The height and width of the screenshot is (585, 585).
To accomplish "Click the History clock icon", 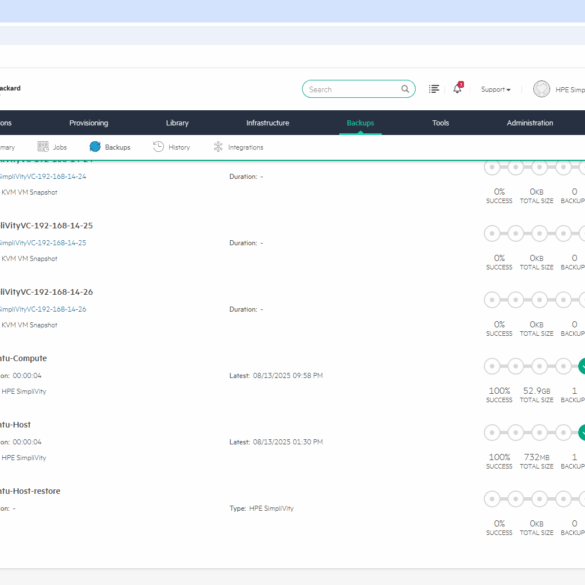I will (158, 147).
